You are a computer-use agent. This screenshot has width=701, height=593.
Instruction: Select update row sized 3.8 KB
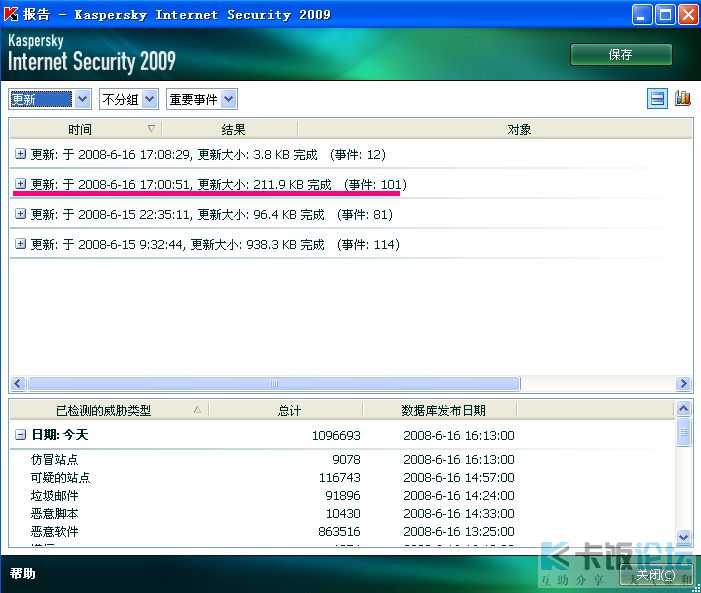click(x=351, y=154)
